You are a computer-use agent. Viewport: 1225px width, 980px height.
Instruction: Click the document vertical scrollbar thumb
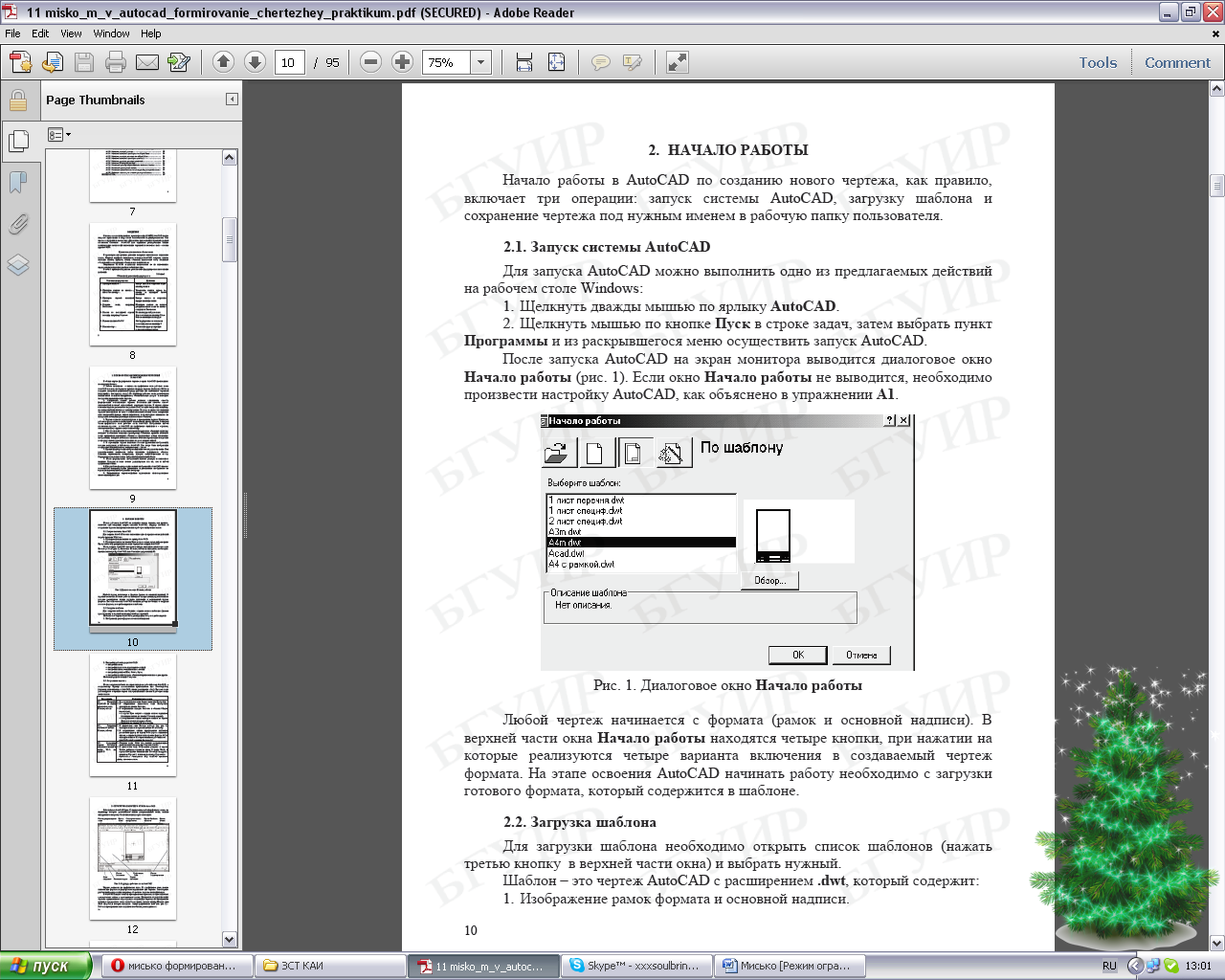1216,185
